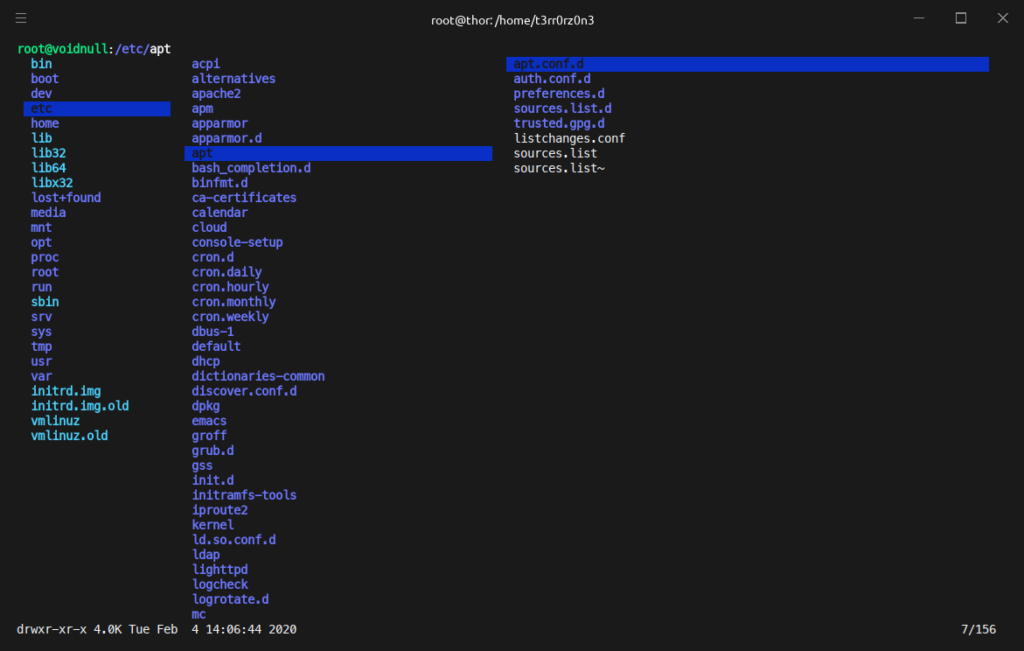Click the sources.list file

(555, 153)
